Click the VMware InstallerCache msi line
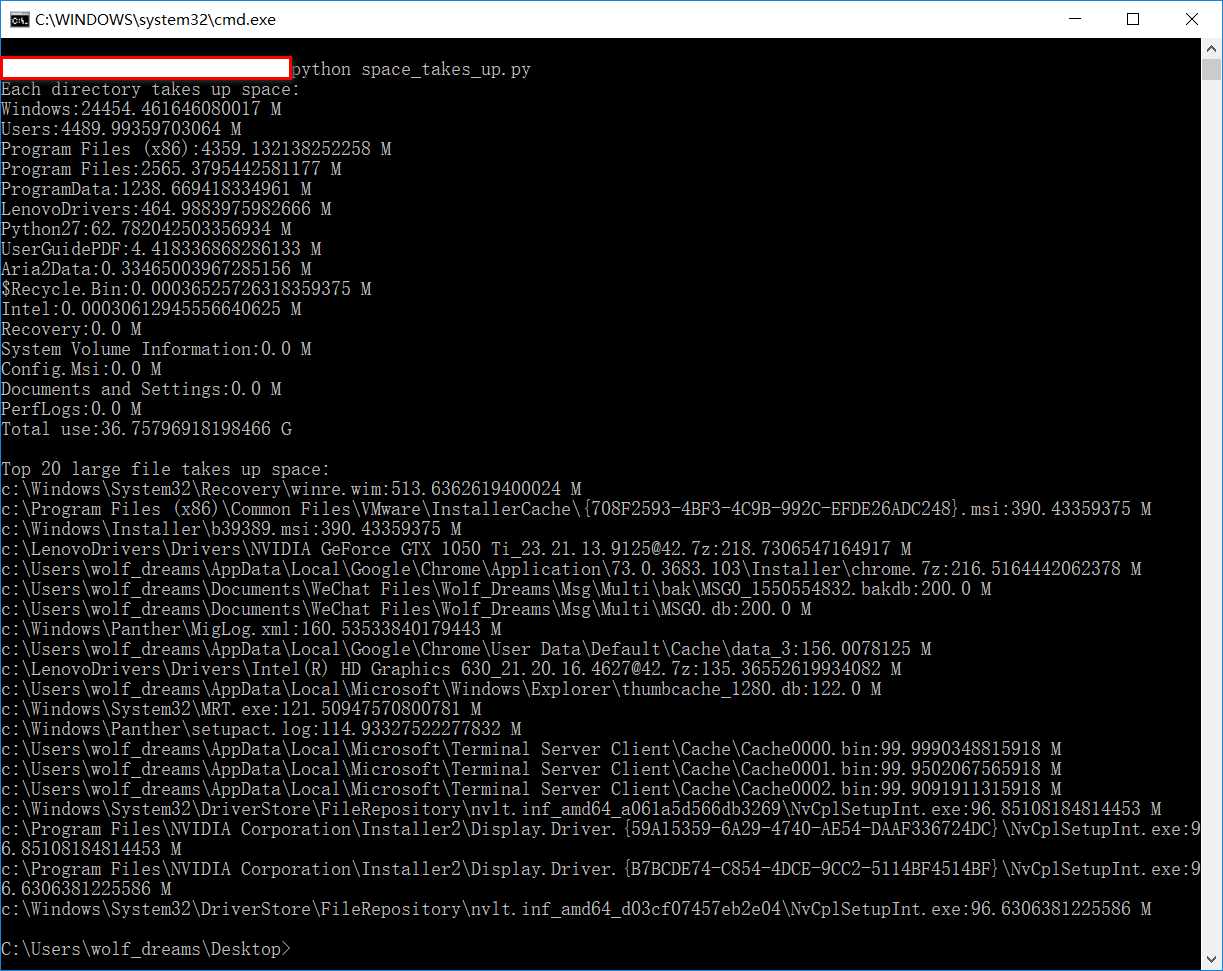The width and height of the screenshot is (1223, 971). pyautogui.click(x=576, y=509)
